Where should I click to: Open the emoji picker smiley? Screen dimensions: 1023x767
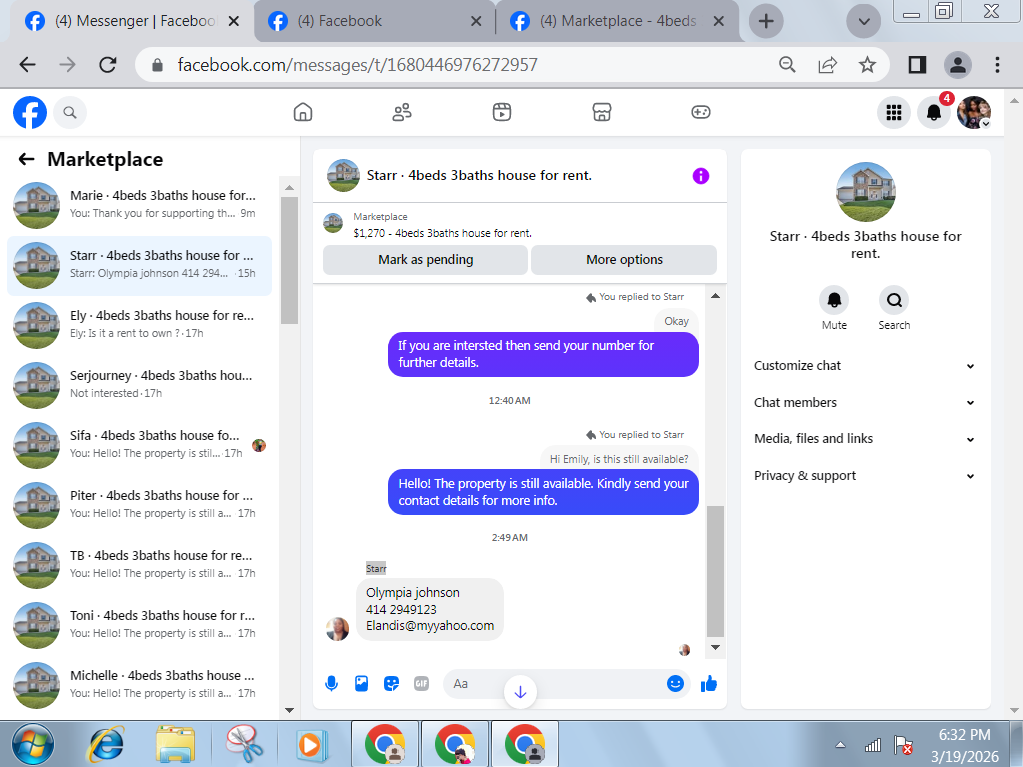[x=675, y=683]
